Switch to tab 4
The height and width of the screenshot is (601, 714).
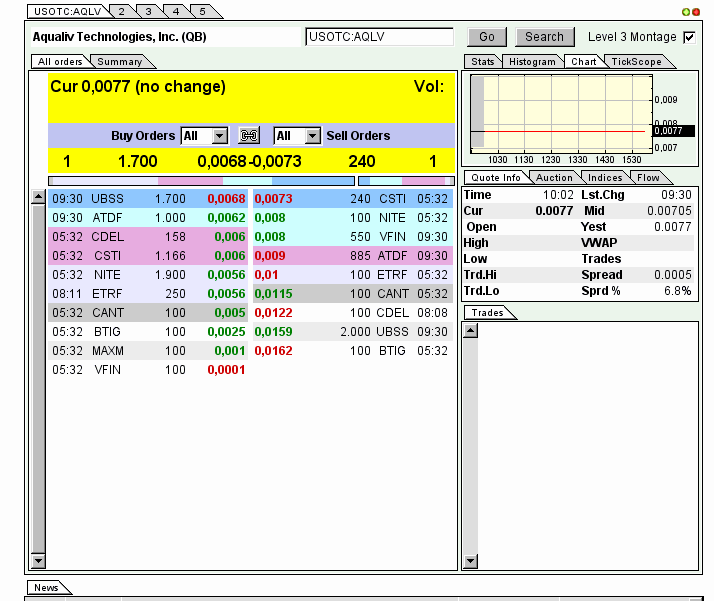coord(176,11)
